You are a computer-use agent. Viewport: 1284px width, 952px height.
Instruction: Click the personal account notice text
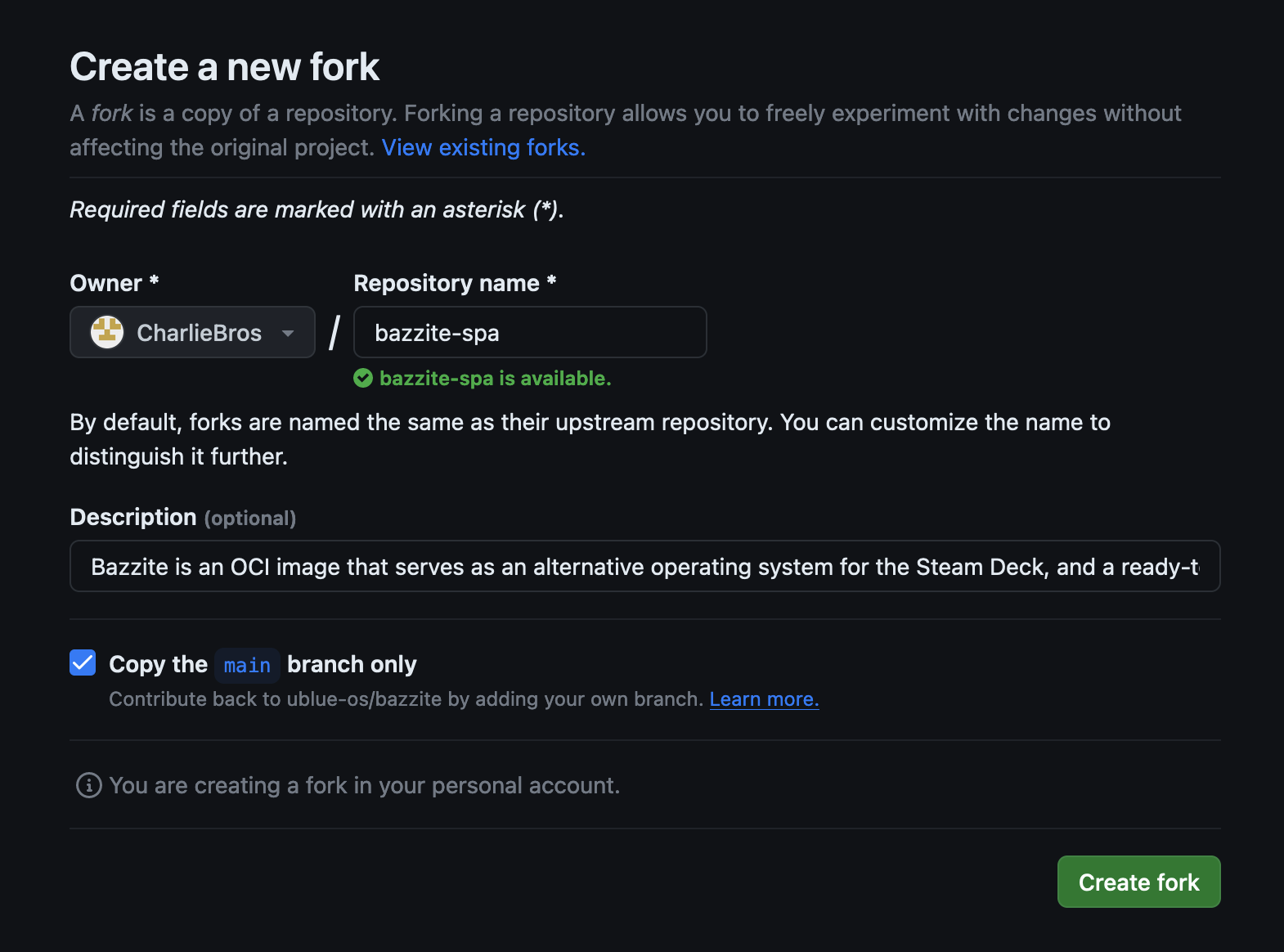point(364,785)
